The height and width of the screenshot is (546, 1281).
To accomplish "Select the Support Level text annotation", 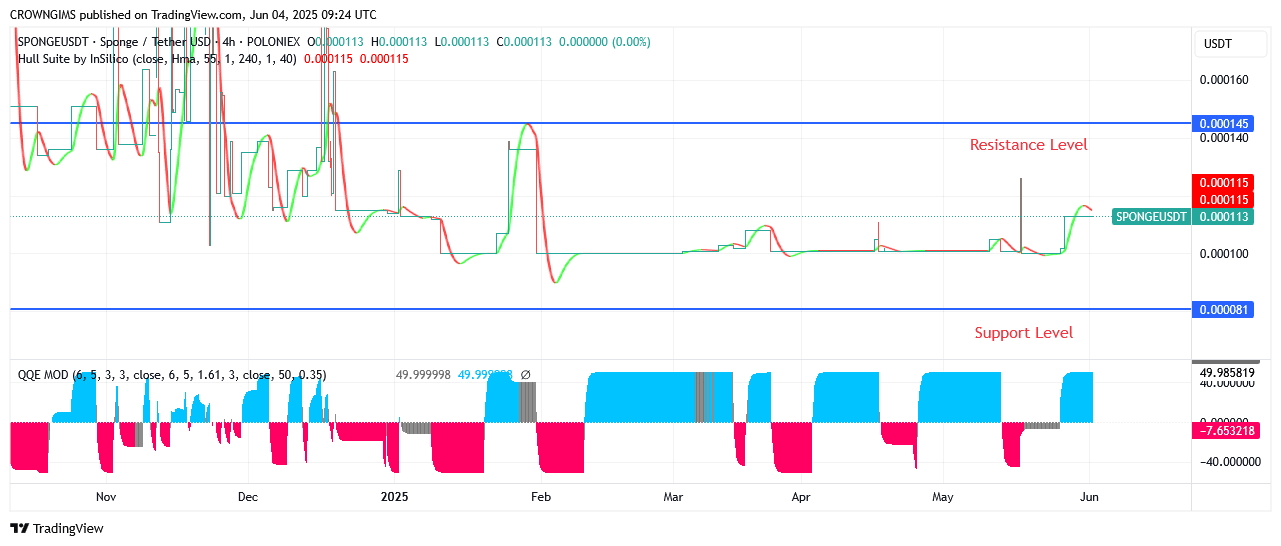I will (1023, 333).
